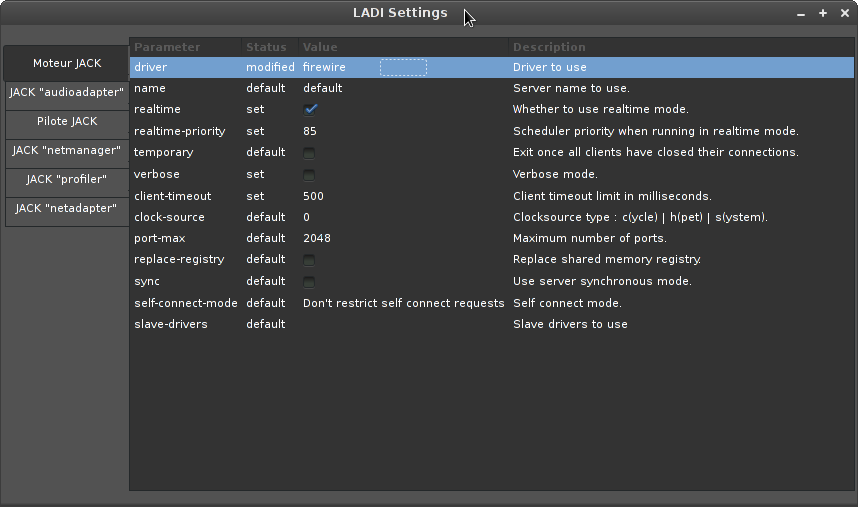Maximize the LADI Settings window
The width and height of the screenshot is (858, 507).
coord(823,13)
